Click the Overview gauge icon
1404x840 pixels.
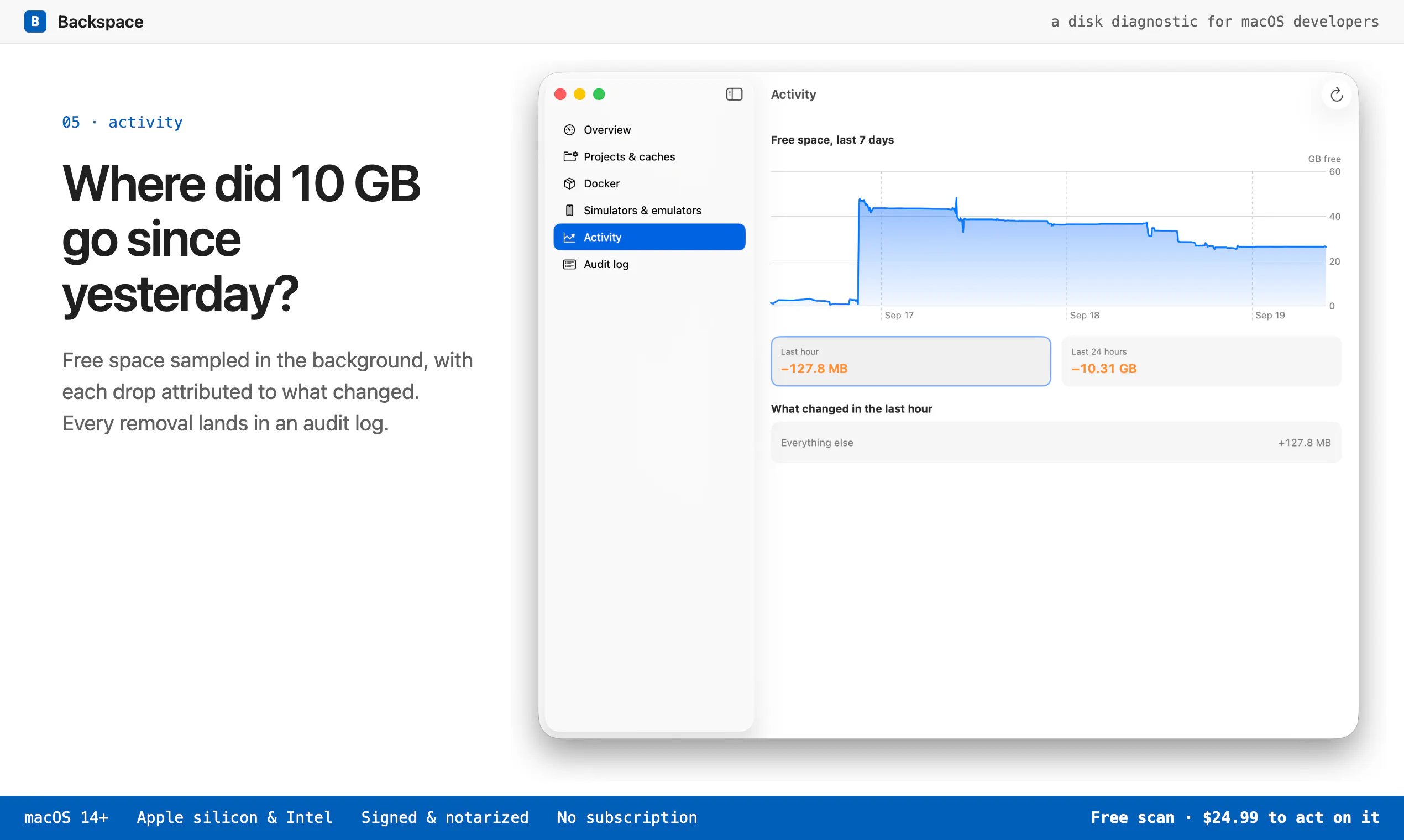coord(569,130)
